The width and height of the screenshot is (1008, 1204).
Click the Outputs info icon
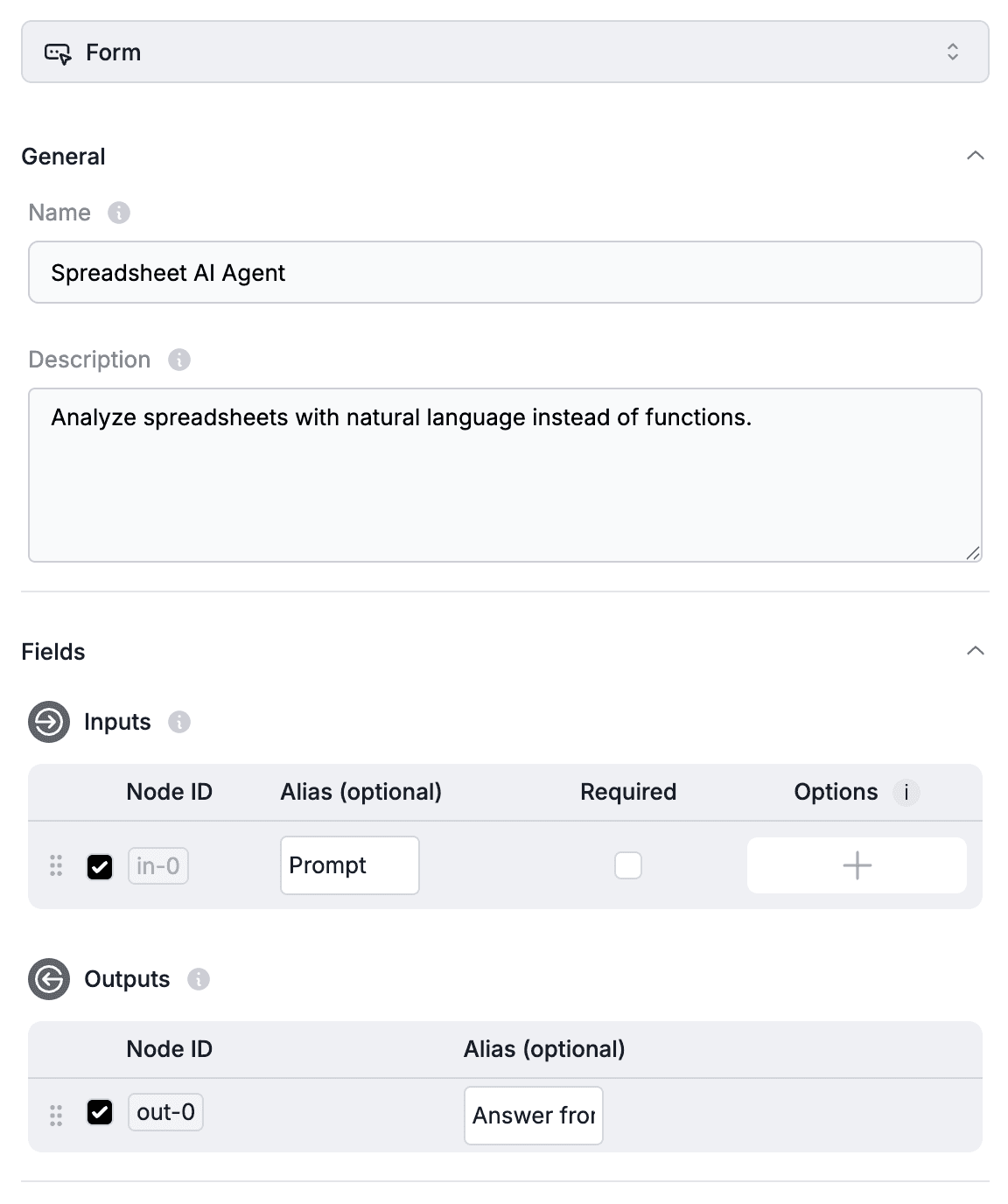[199, 979]
